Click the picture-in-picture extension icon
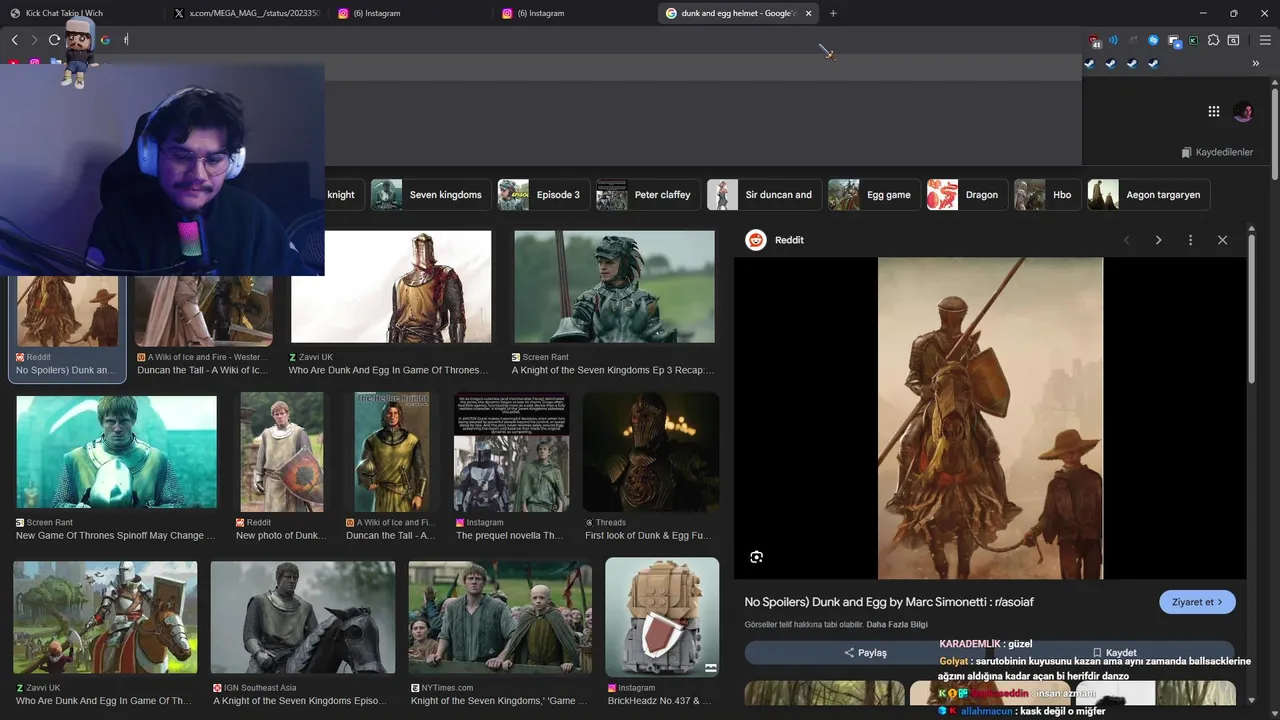1280x720 pixels. [1174, 41]
